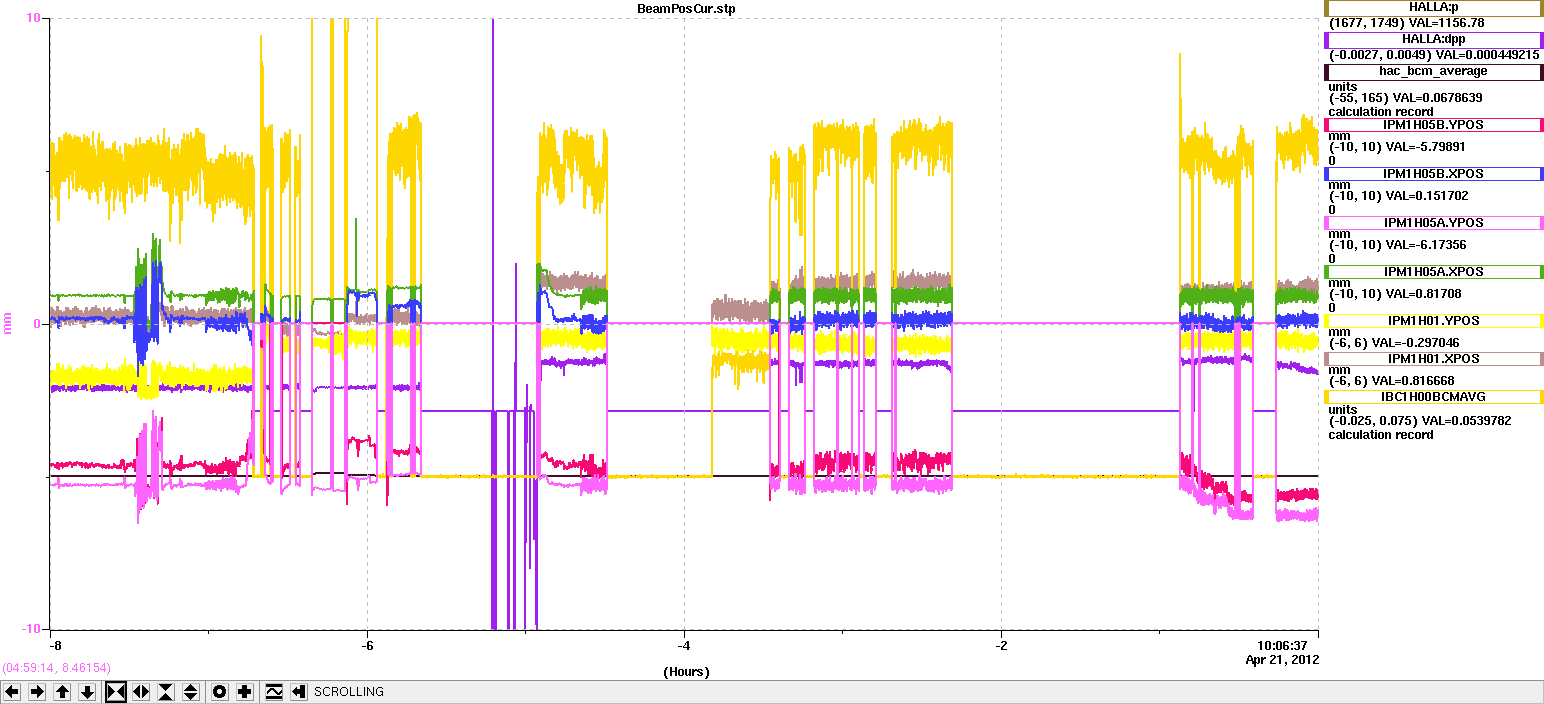The image size is (1544, 704).
Task: Click the vertical zoom-in hourglass icon
Action: [166, 692]
